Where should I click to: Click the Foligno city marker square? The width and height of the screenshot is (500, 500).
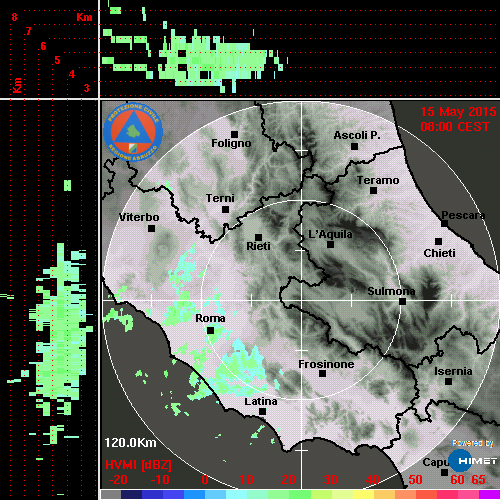point(234,134)
